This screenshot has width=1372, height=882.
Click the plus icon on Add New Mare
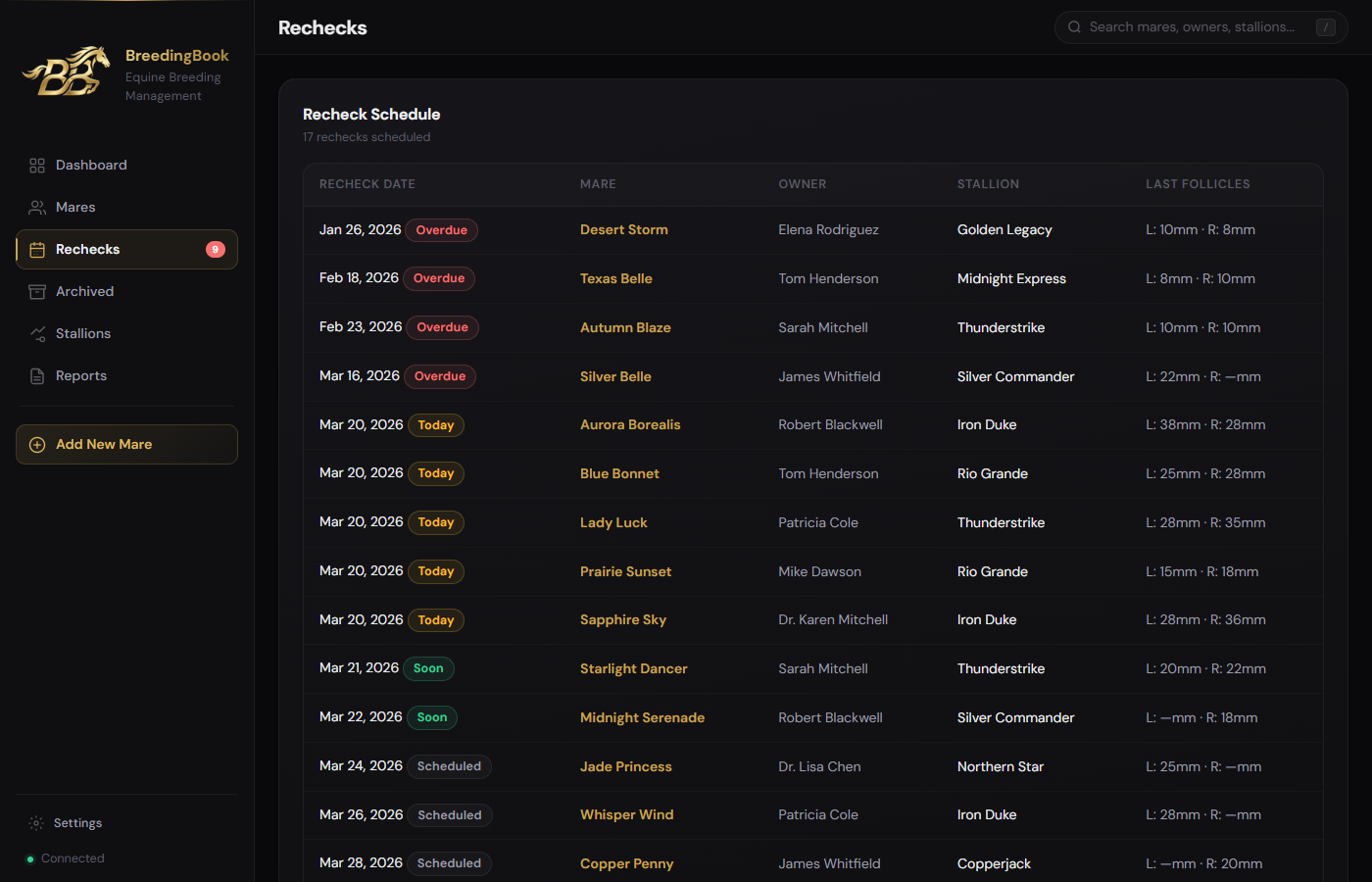[x=37, y=445]
